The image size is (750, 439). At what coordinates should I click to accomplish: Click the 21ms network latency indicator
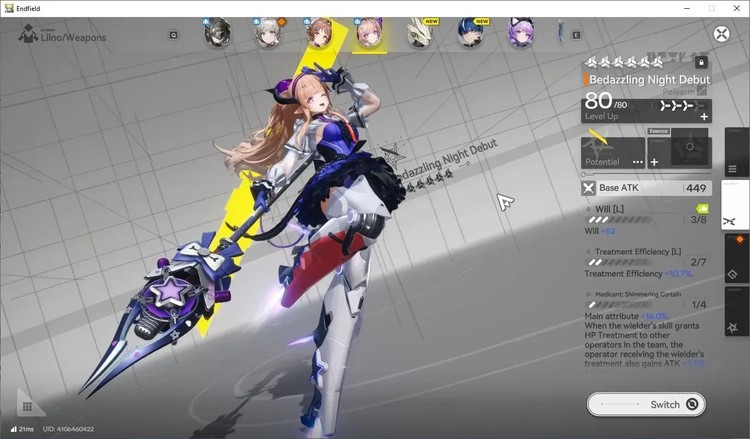click(22, 429)
